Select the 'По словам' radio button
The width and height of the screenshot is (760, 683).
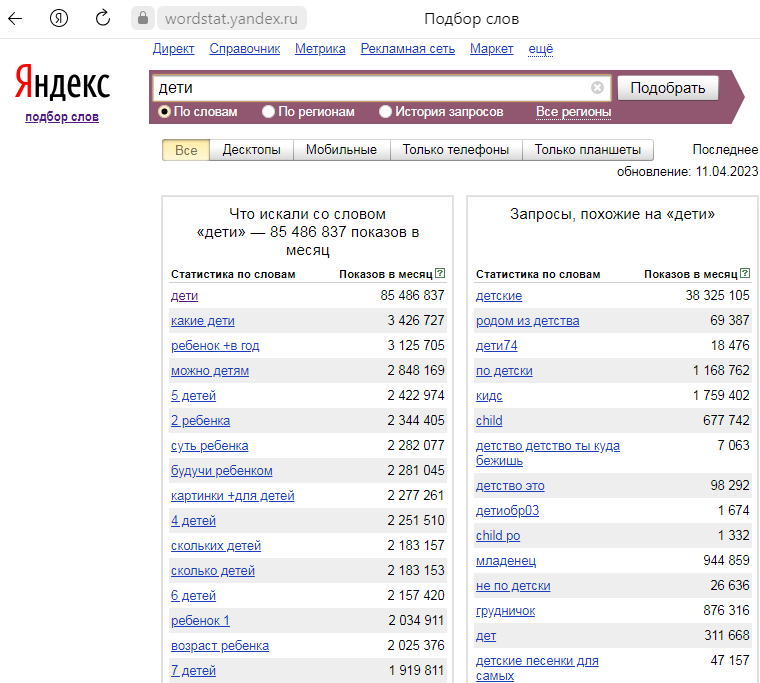(x=164, y=111)
